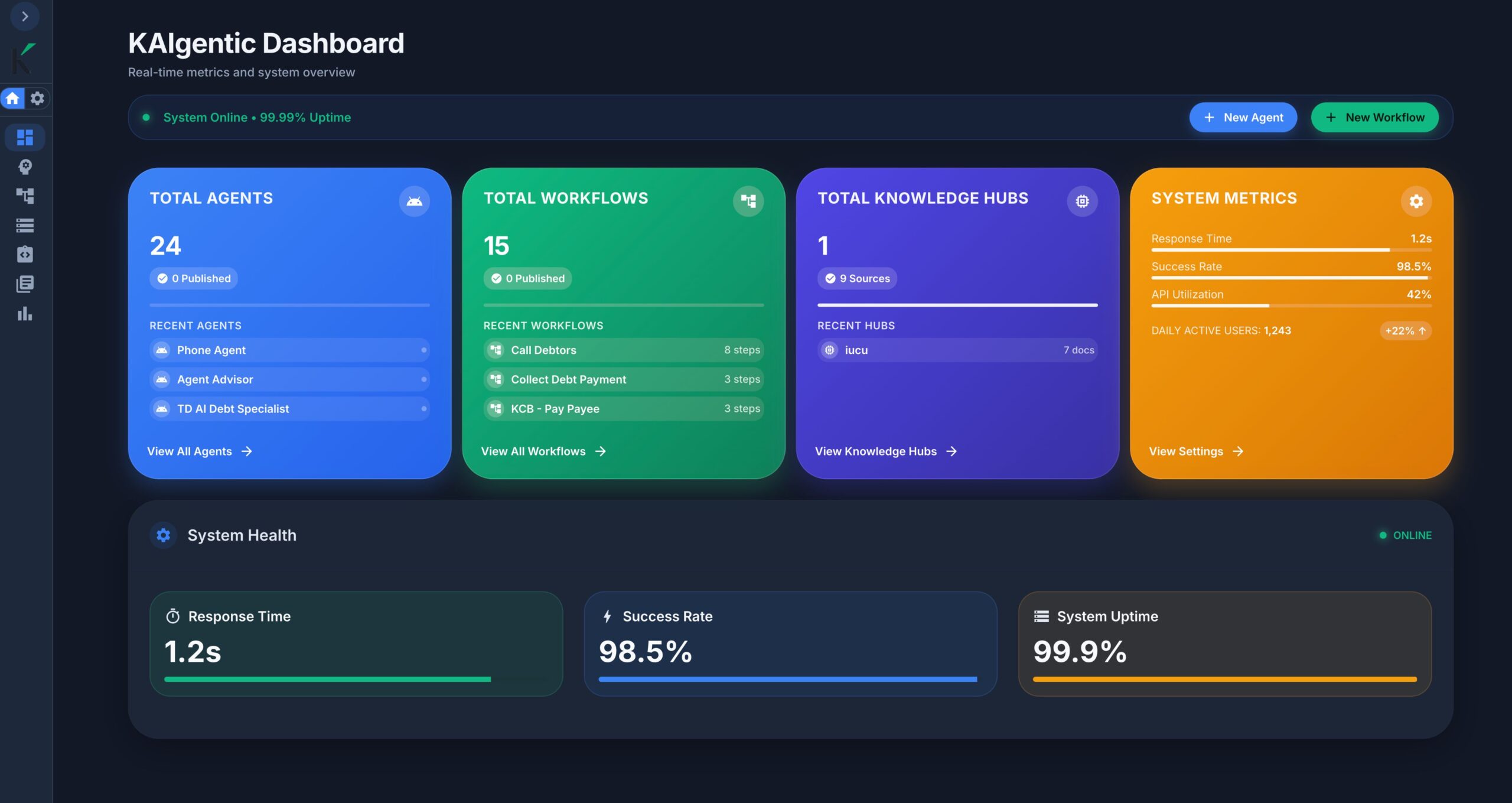Click the KAIgentic K logo
1512x803 pixels.
tap(24, 58)
